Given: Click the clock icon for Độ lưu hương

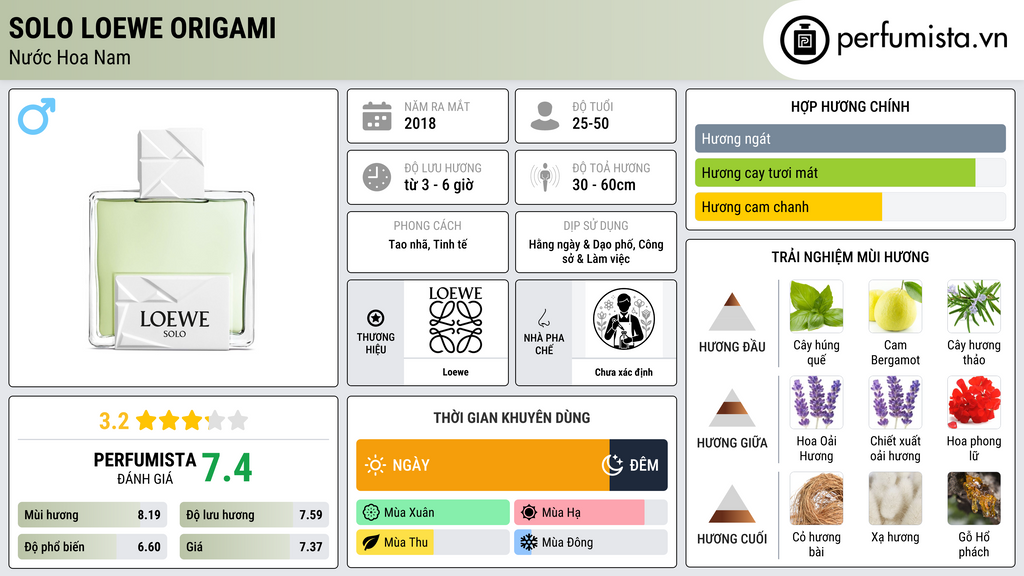Looking at the screenshot, I should [x=377, y=178].
